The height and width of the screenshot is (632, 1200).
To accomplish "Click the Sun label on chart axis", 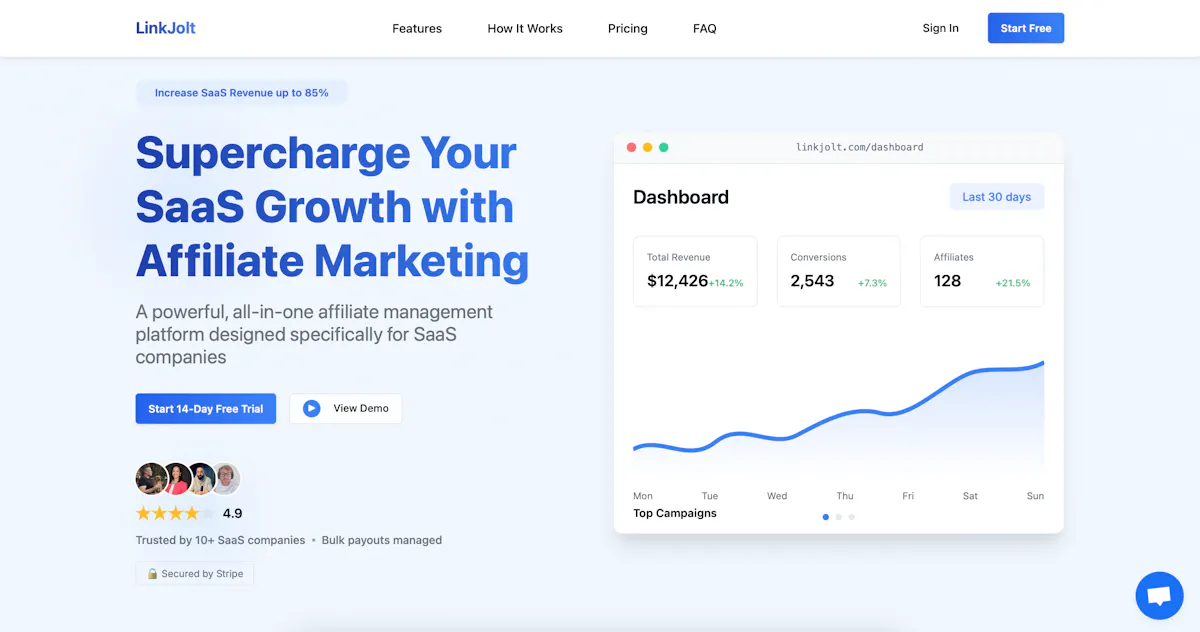I will [x=1035, y=496].
